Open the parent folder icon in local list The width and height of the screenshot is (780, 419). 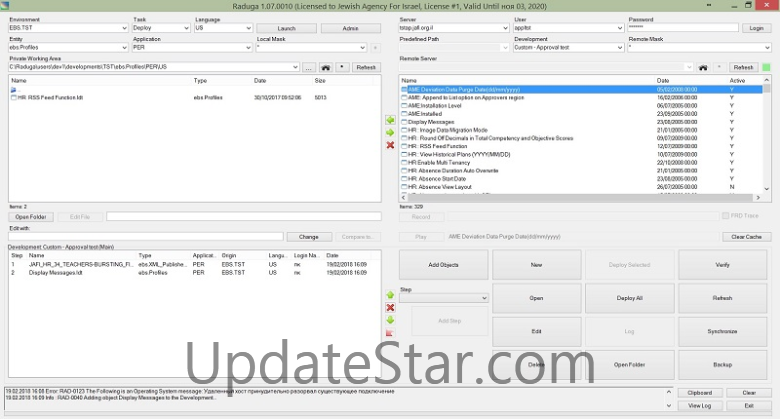(x=14, y=90)
